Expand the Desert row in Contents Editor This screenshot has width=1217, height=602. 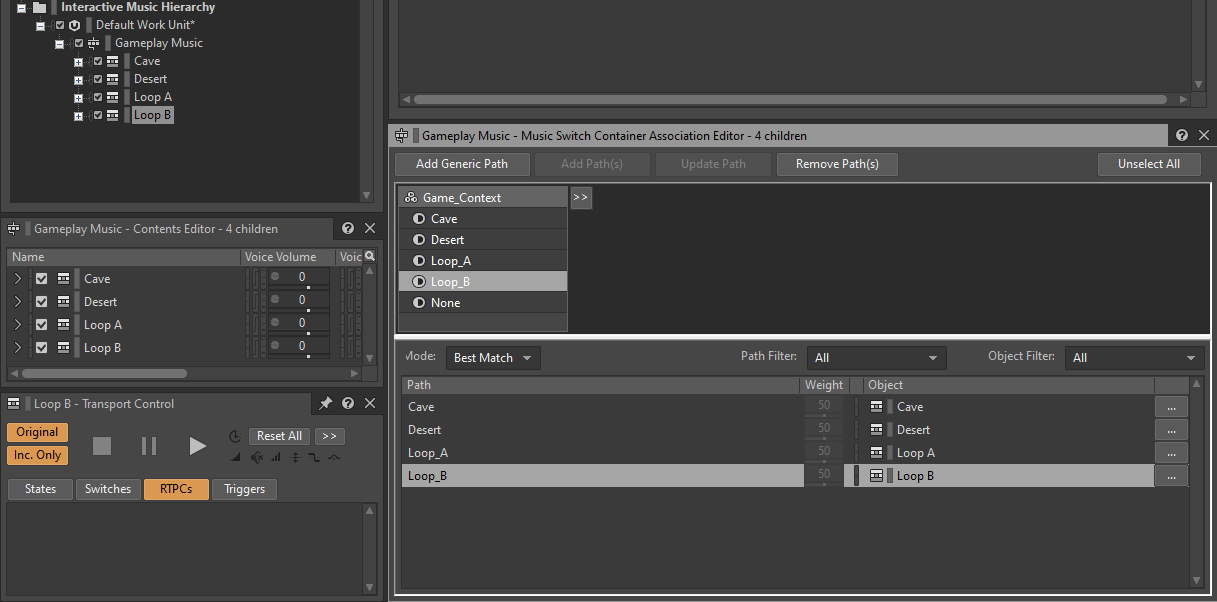click(x=18, y=302)
